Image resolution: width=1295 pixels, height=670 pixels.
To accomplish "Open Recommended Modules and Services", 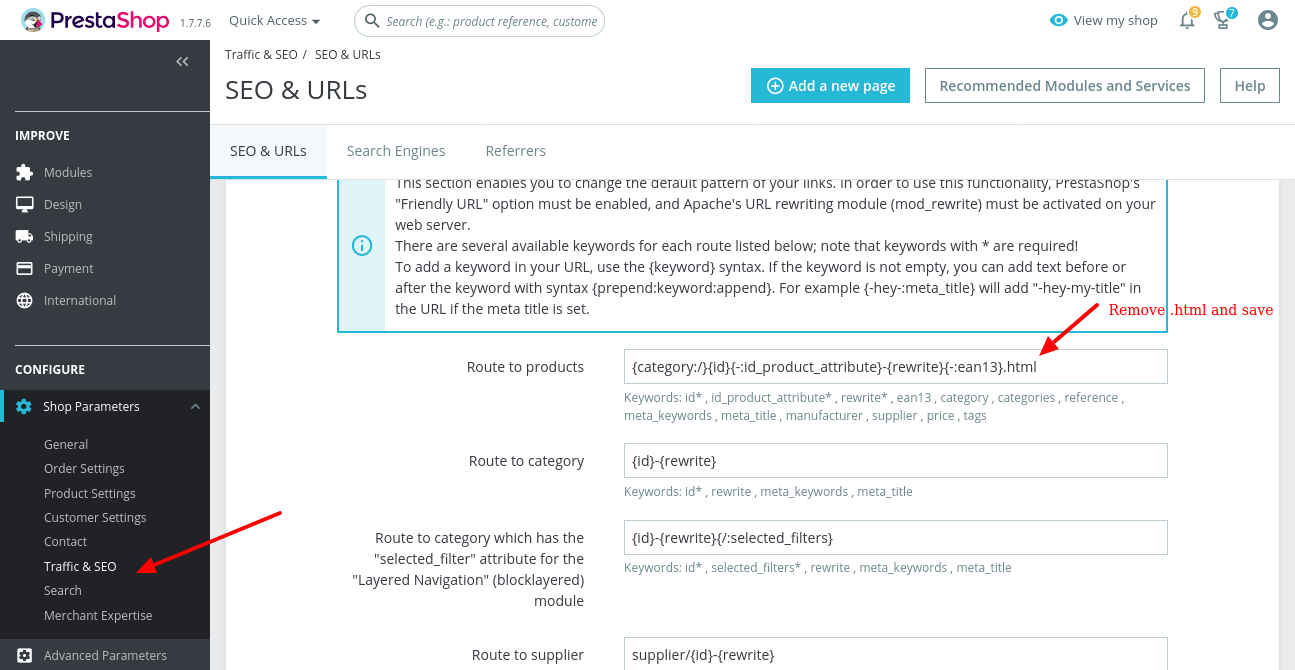I will click(x=1064, y=86).
